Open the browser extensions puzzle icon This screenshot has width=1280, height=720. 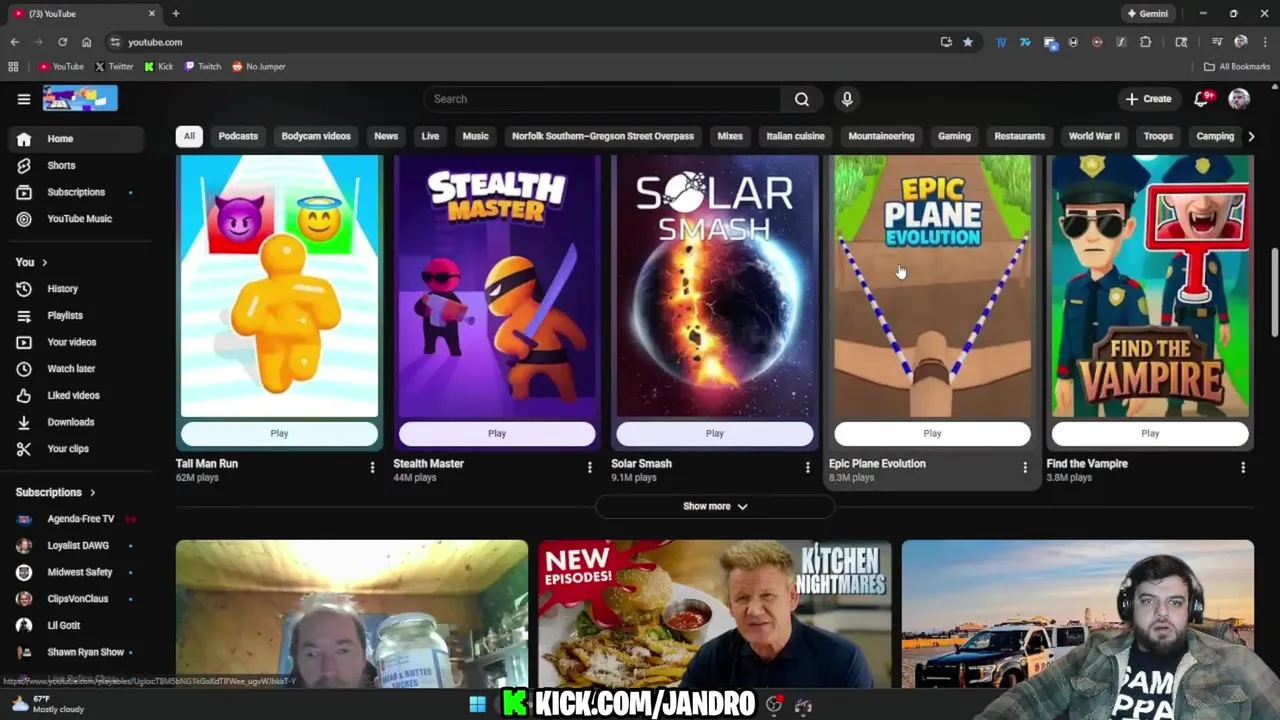(1146, 42)
